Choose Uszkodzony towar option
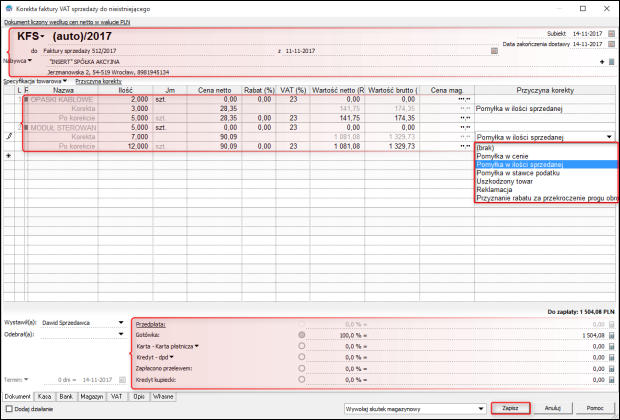Image resolution: width=620 pixels, height=420 pixels. [x=546, y=181]
